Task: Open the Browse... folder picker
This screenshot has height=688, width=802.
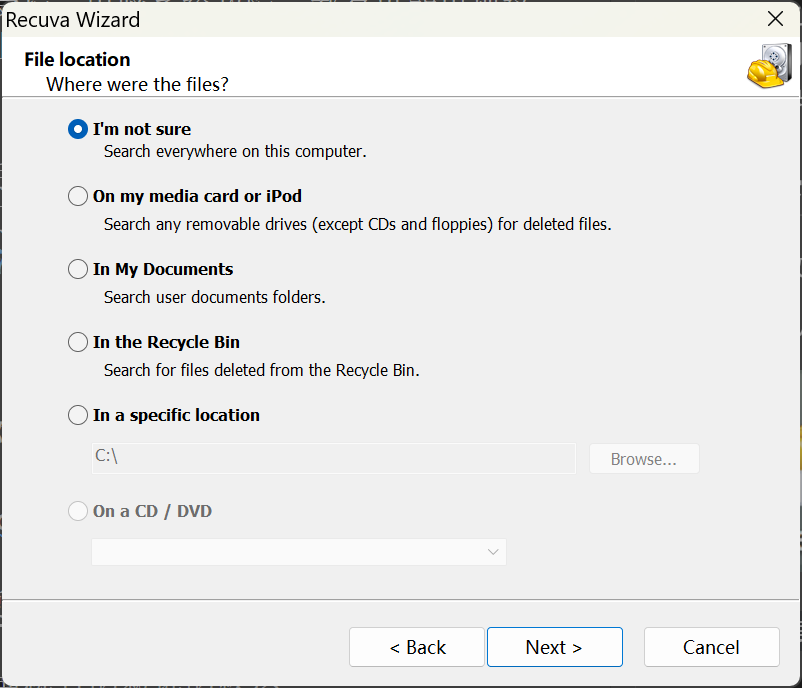Action: (x=644, y=459)
